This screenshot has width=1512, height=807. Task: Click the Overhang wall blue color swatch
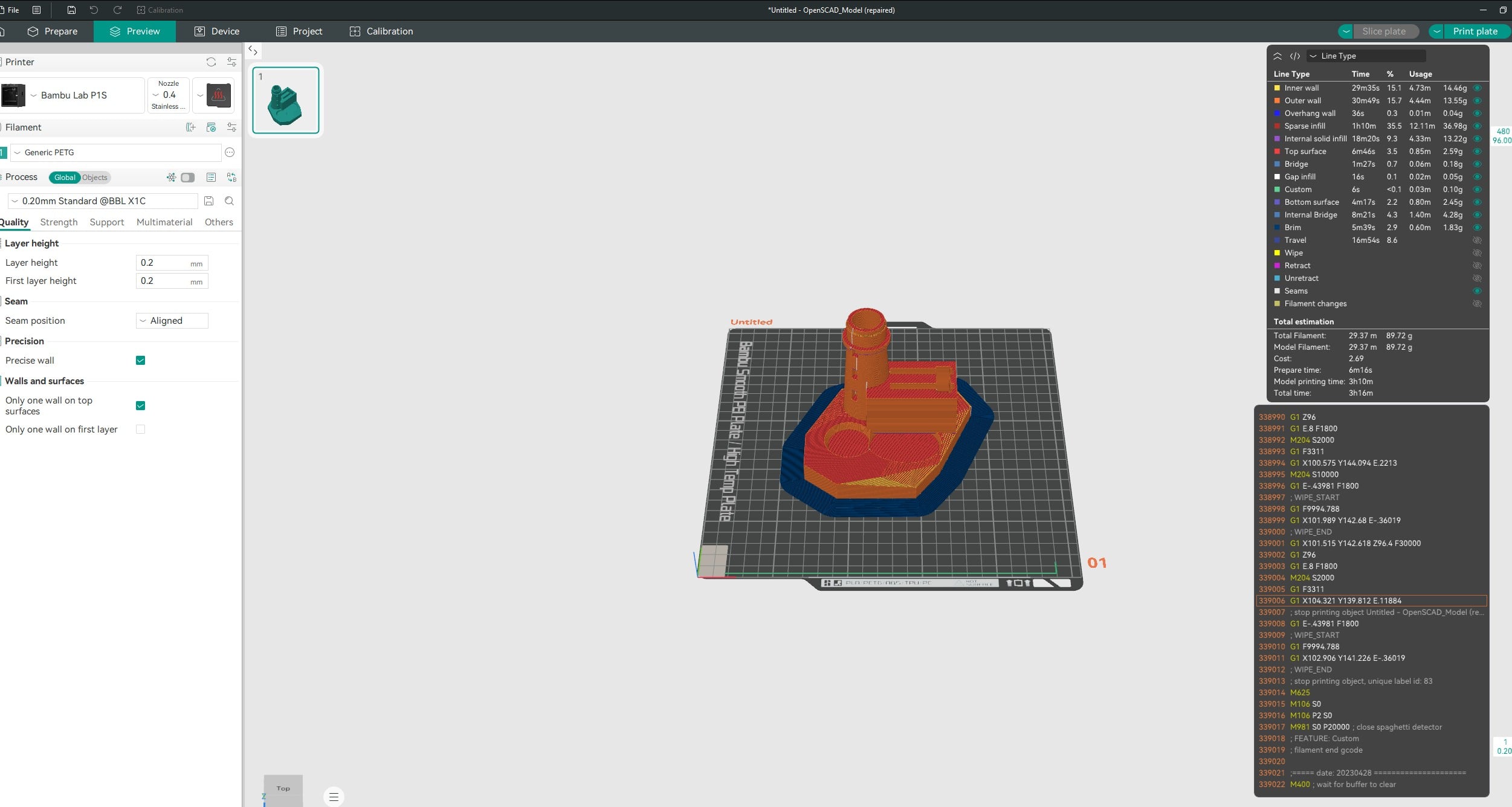point(1277,113)
